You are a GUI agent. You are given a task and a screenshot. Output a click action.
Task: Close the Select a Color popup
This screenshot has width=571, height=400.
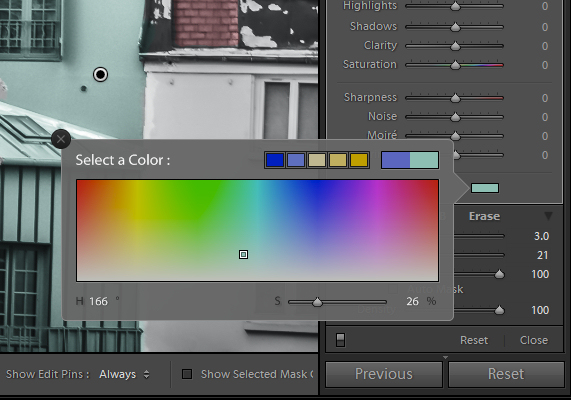[x=61, y=139]
